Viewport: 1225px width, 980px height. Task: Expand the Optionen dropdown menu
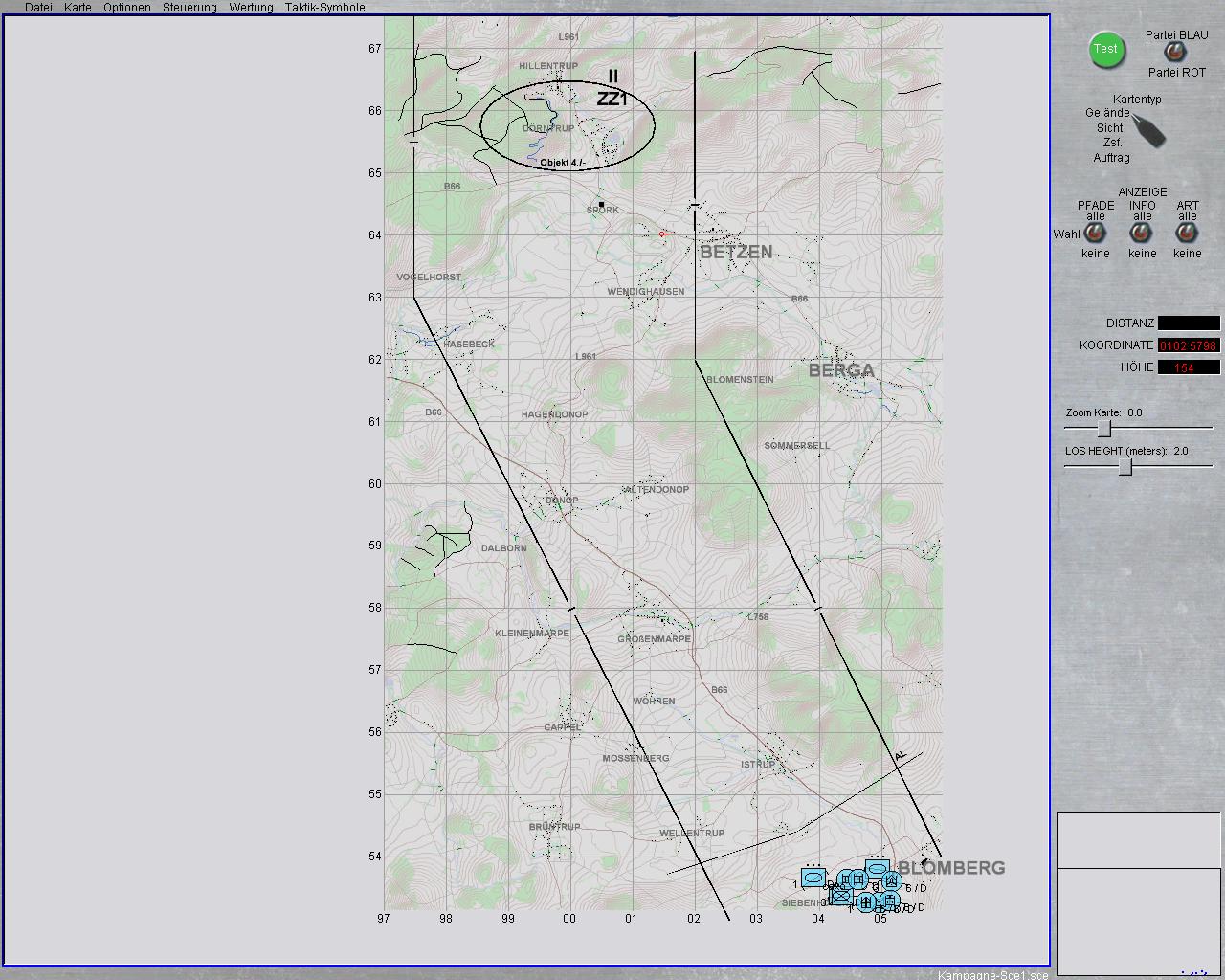click(127, 8)
